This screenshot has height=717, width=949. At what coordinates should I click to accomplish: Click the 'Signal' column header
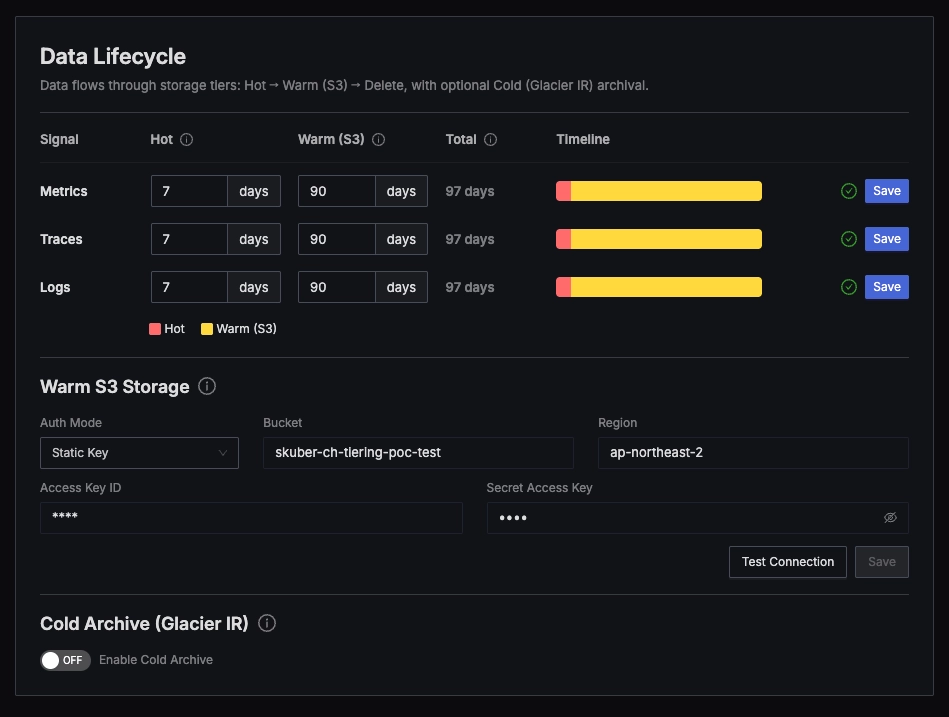click(x=59, y=139)
